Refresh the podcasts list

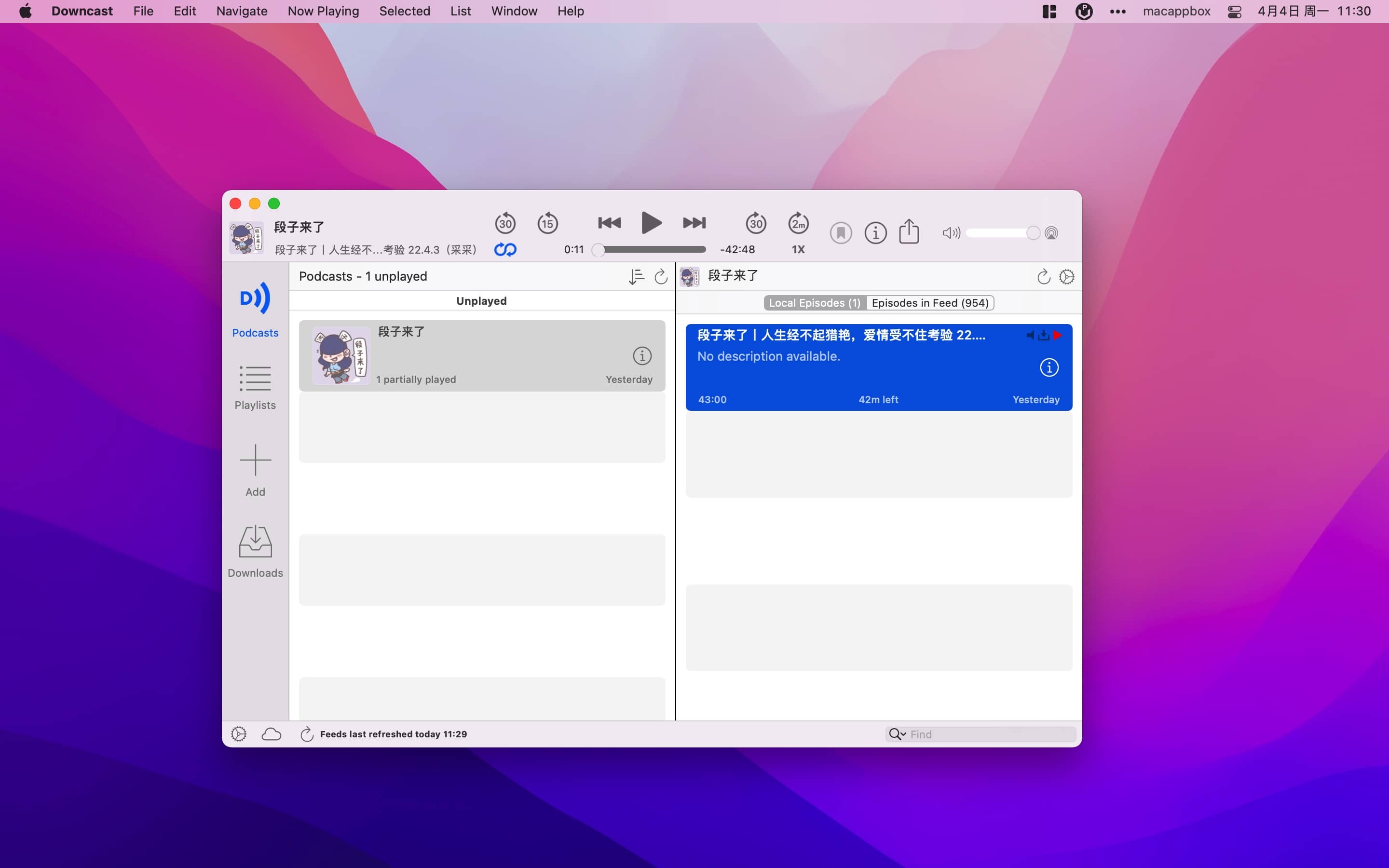coord(661,277)
